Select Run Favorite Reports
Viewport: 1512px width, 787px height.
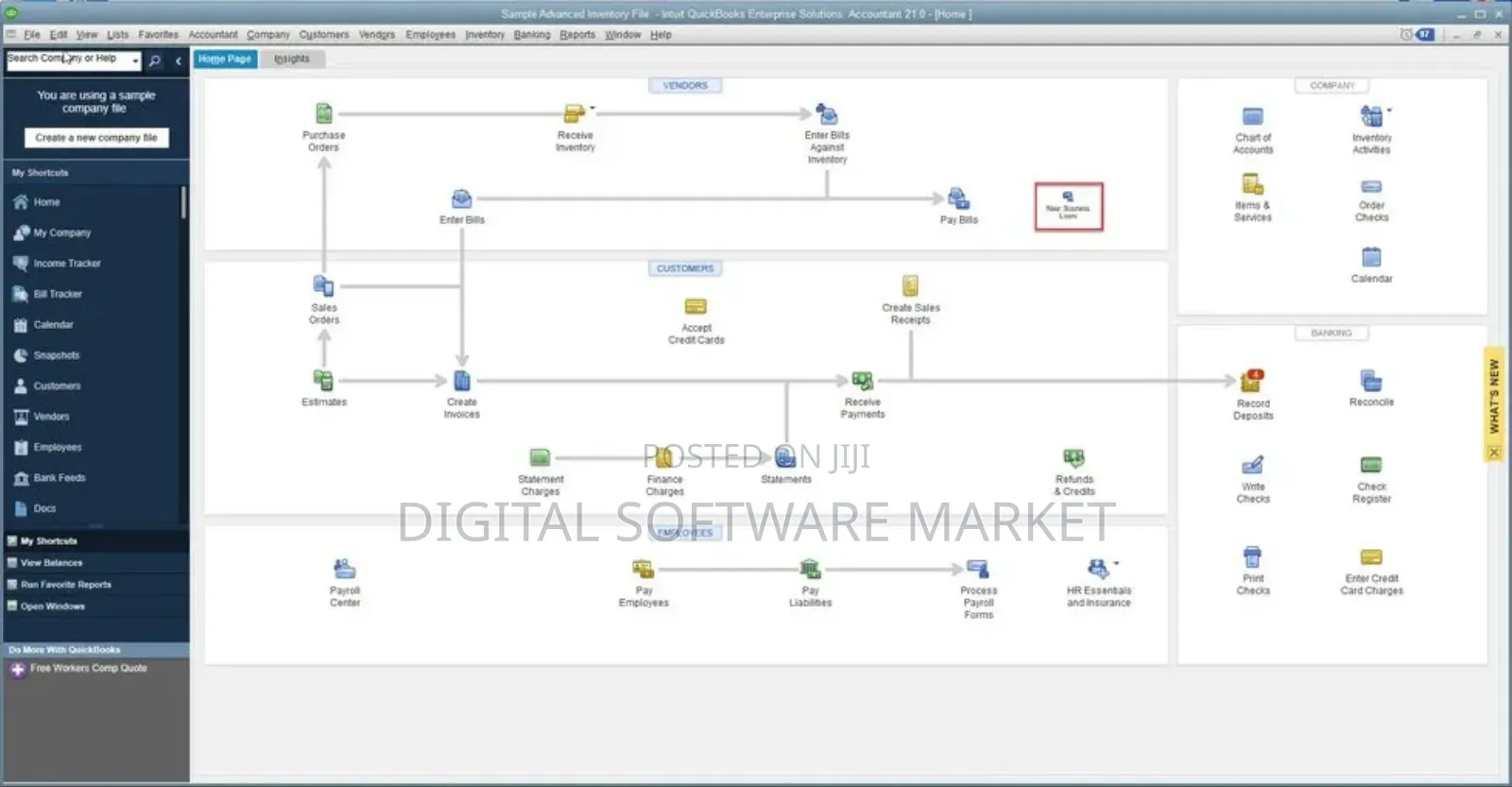pyautogui.click(x=65, y=585)
